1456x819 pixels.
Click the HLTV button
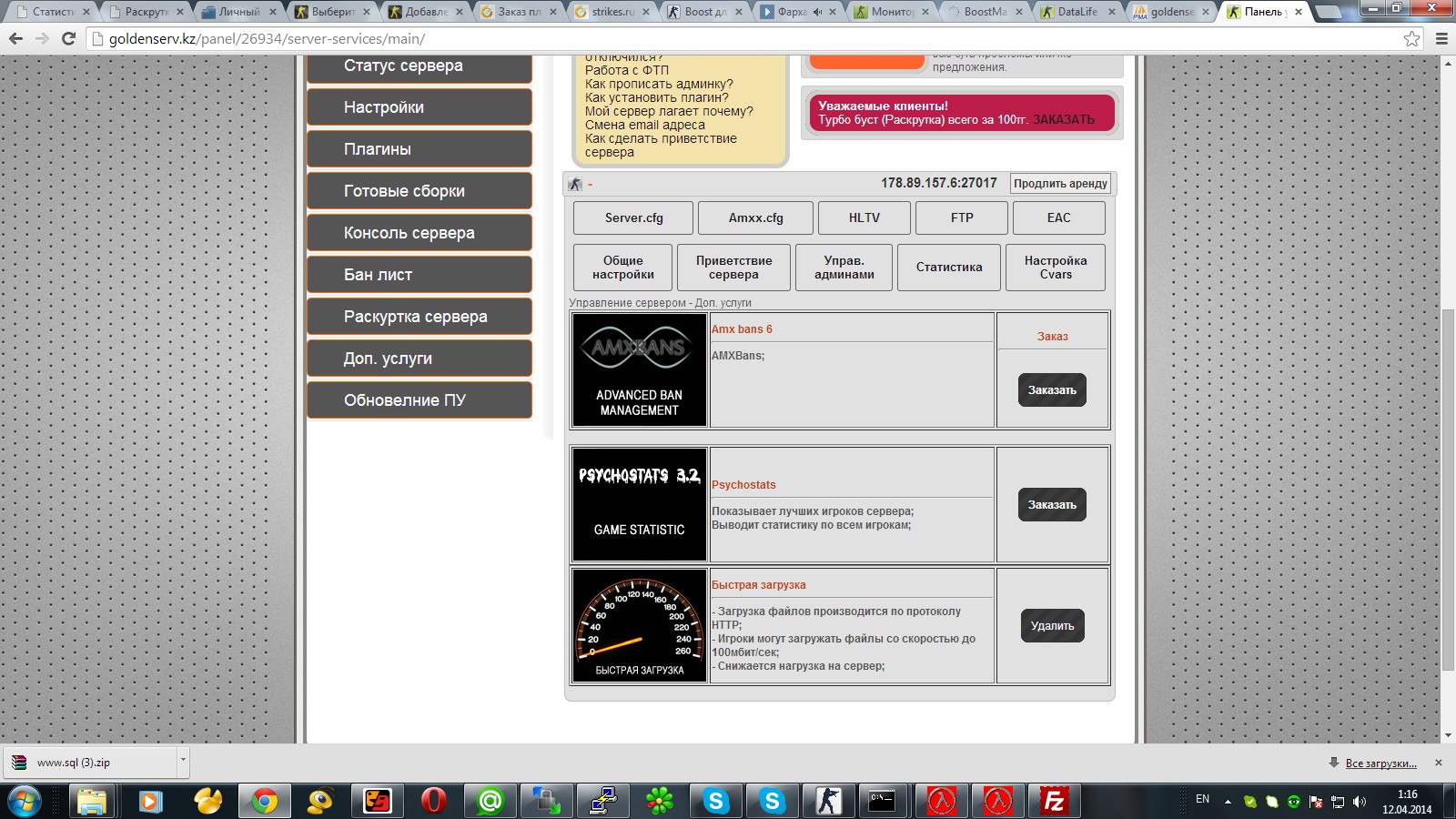click(x=864, y=218)
